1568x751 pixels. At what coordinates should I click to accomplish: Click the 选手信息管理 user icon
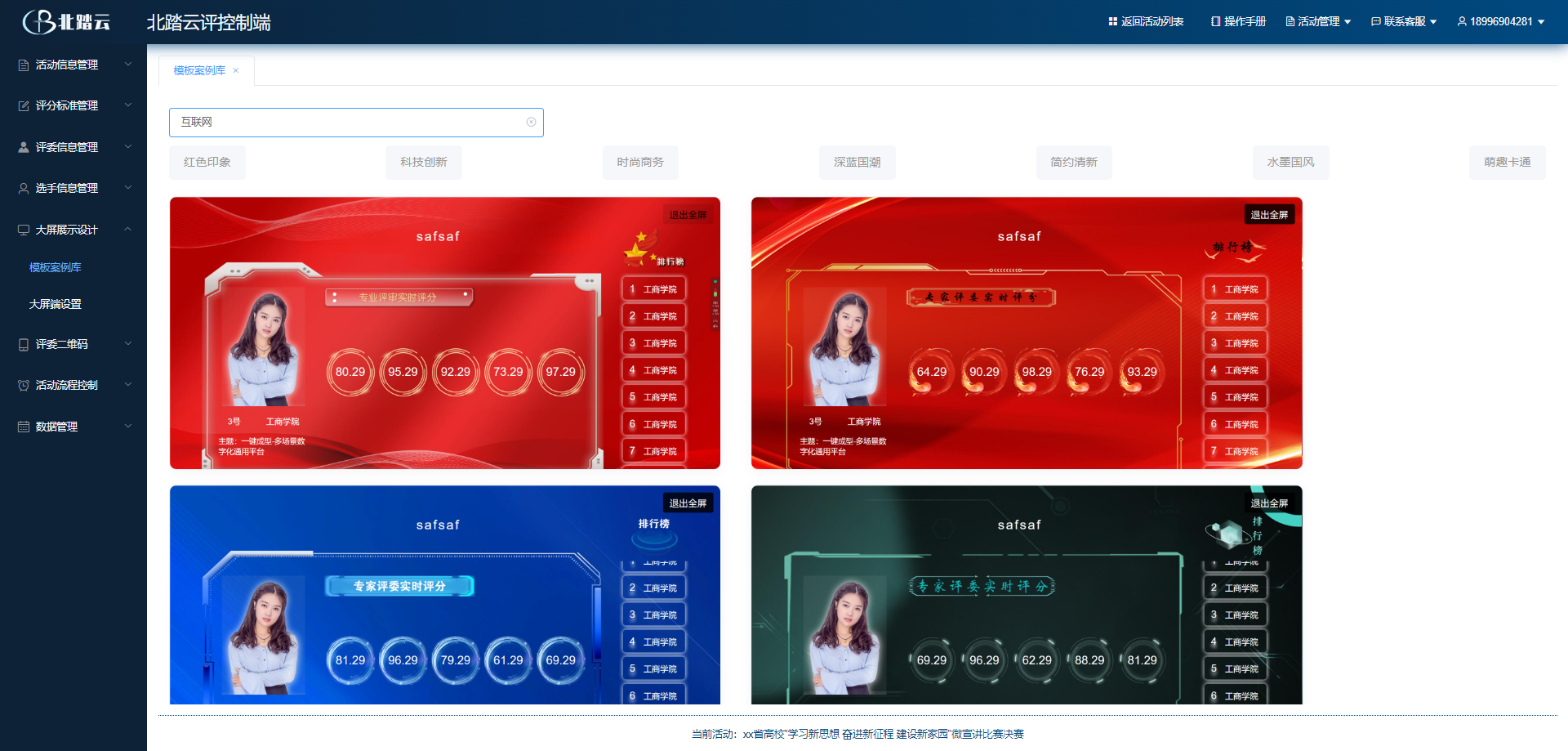(24, 188)
